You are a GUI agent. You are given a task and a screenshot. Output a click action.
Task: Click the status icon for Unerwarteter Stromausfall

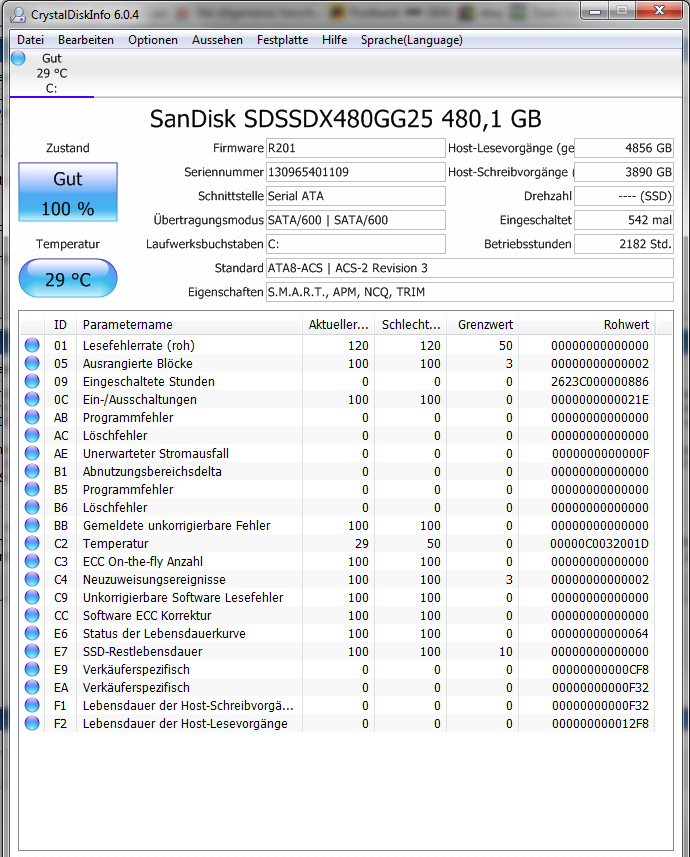point(32,454)
